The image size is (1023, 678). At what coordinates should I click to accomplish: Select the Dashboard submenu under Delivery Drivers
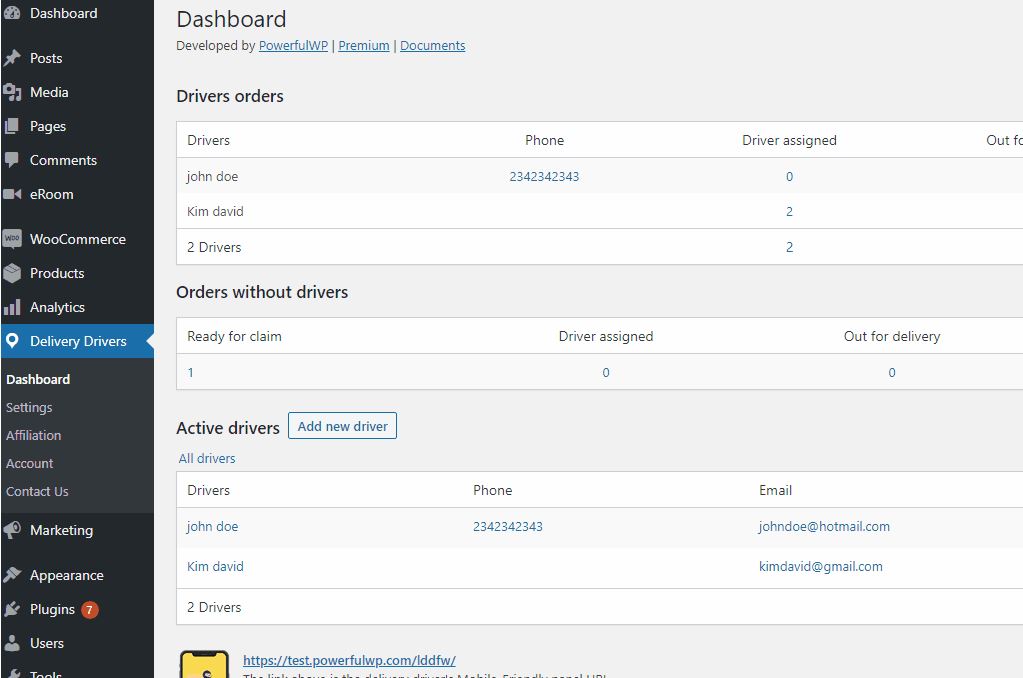coord(38,379)
